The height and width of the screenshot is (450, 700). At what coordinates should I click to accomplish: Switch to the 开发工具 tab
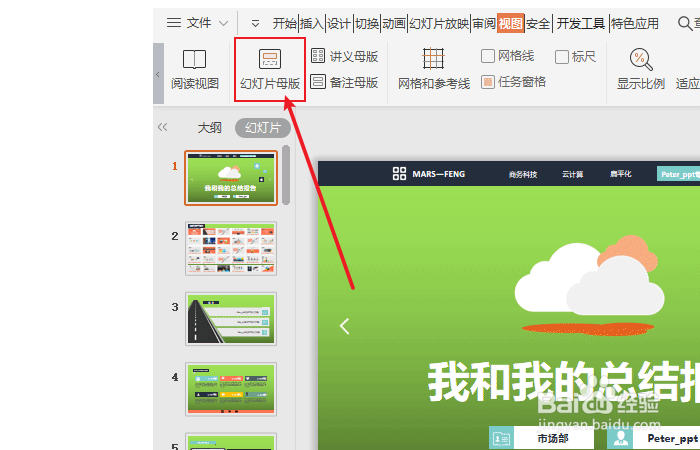(581, 23)
